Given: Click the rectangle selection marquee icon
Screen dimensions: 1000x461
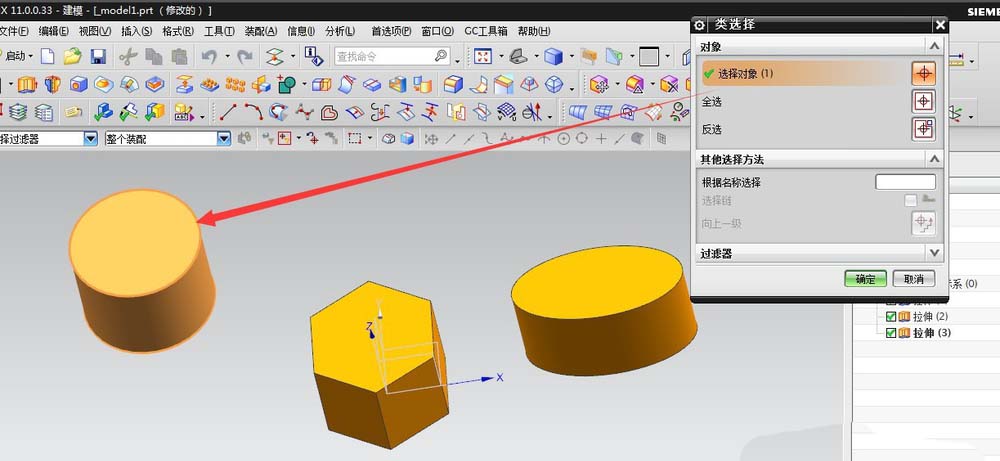Looking at the screenshot, I should 355,138.
